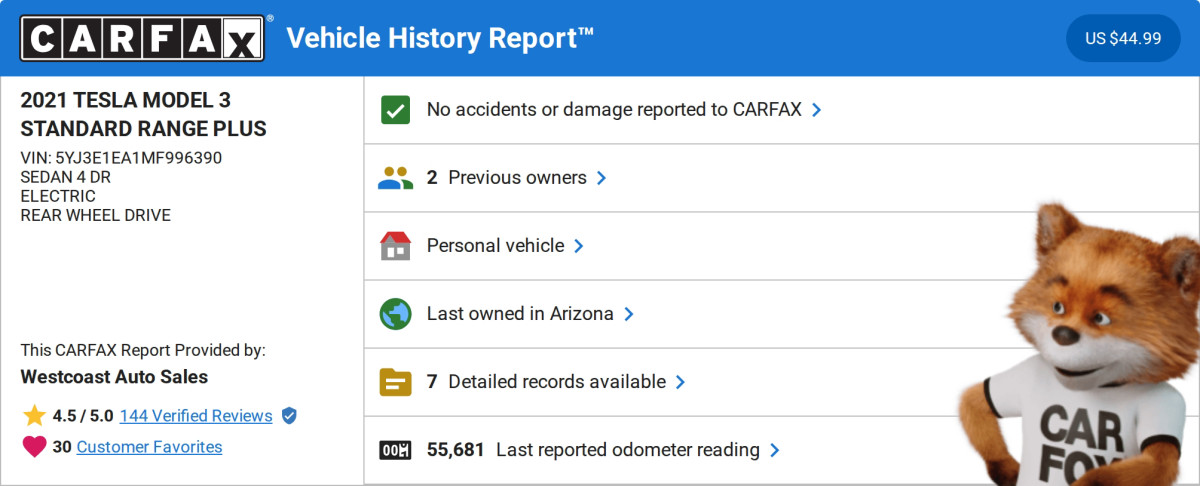Click the odometer reading icon
This screenshot has height=486, width=1200.
pyautogui.click(x=396, y=450)
